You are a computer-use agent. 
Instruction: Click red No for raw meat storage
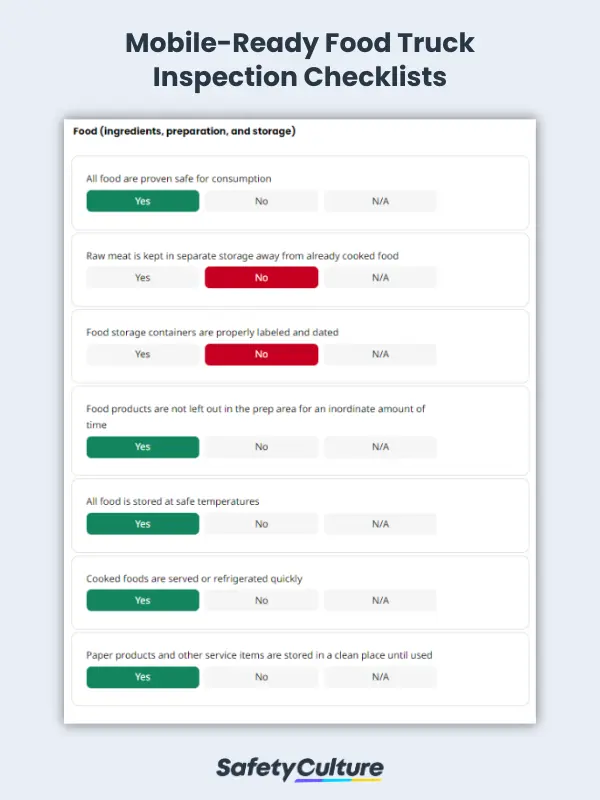(261, 278)
